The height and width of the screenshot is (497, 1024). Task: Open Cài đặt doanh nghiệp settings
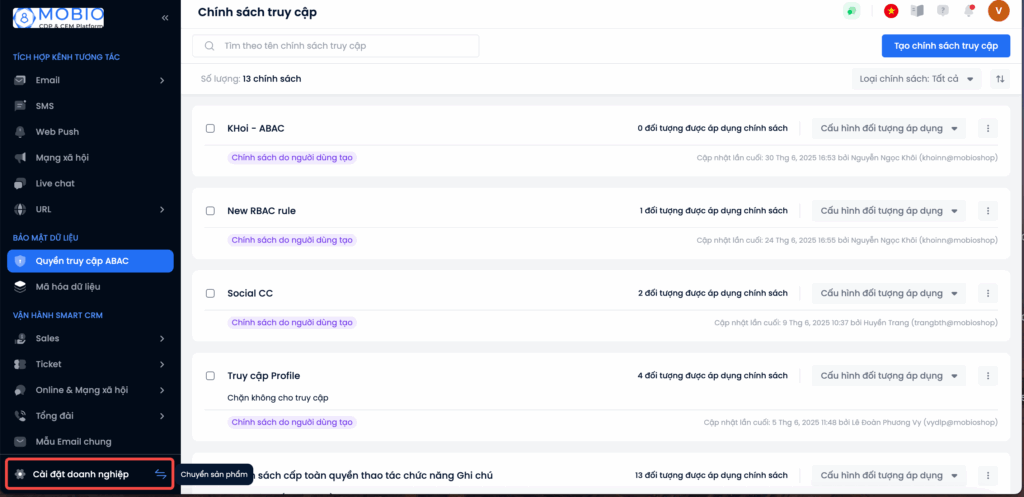pos(81,474)
